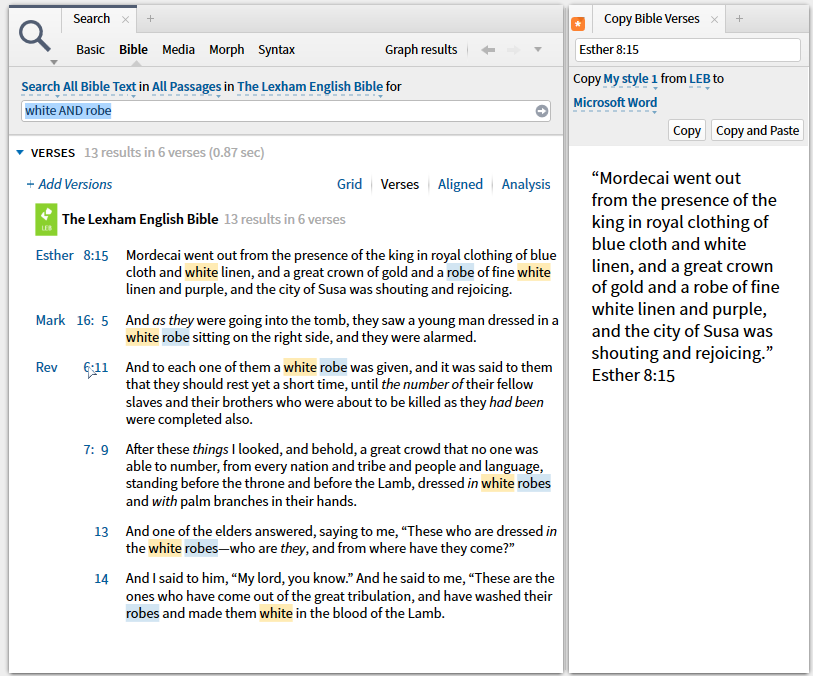The height and width of the screenshot is (676, 813).
Task: Run search with the go arrow icon
Action: coord(542,111)
